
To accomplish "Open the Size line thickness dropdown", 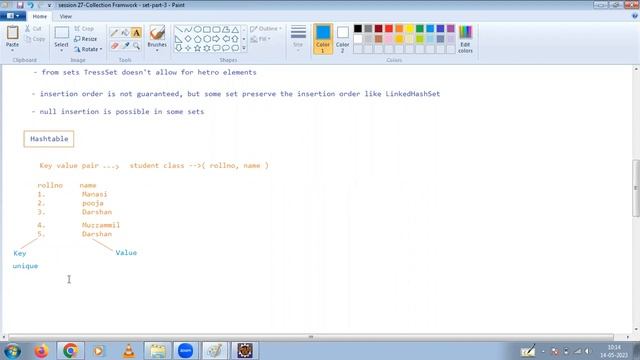I will click(x=298, y=39).
